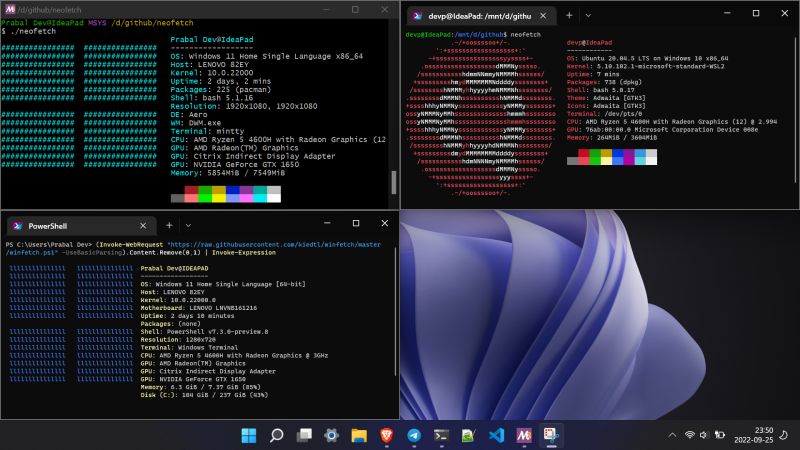Screen dimensions: 800x450
Task: Open File Explorer from the taskbar
Action: [x=359, y=435]
